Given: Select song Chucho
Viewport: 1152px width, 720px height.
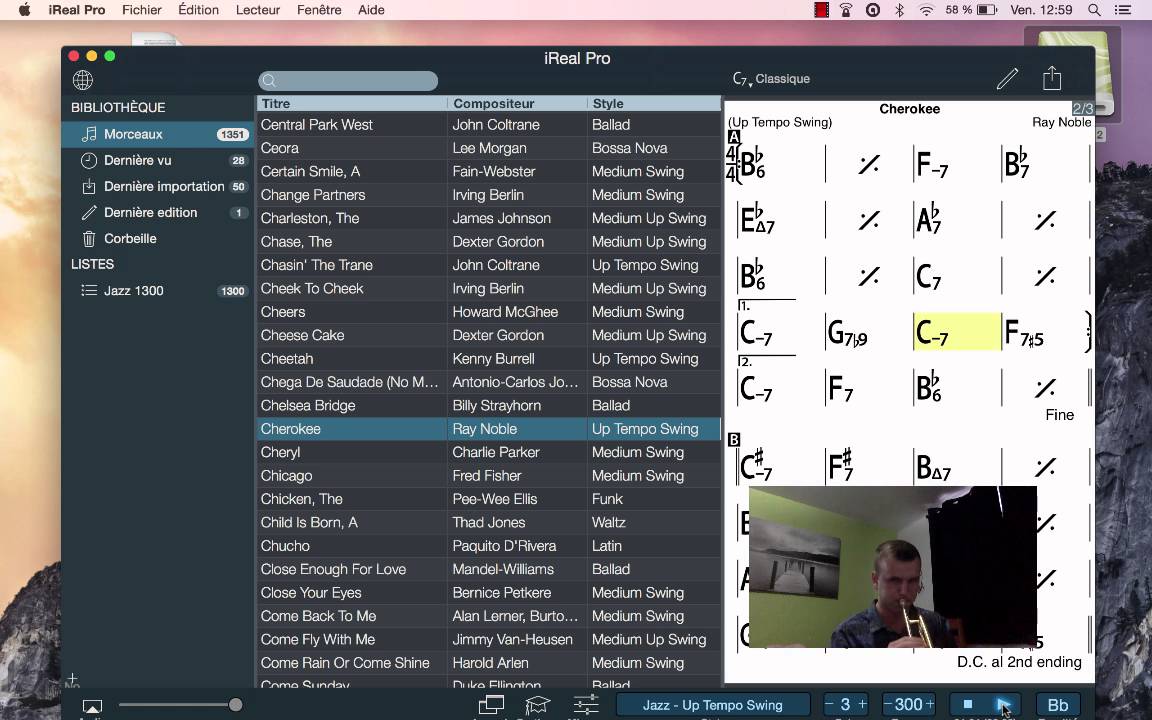Looking at the screenshot, I should pos(489,546).
